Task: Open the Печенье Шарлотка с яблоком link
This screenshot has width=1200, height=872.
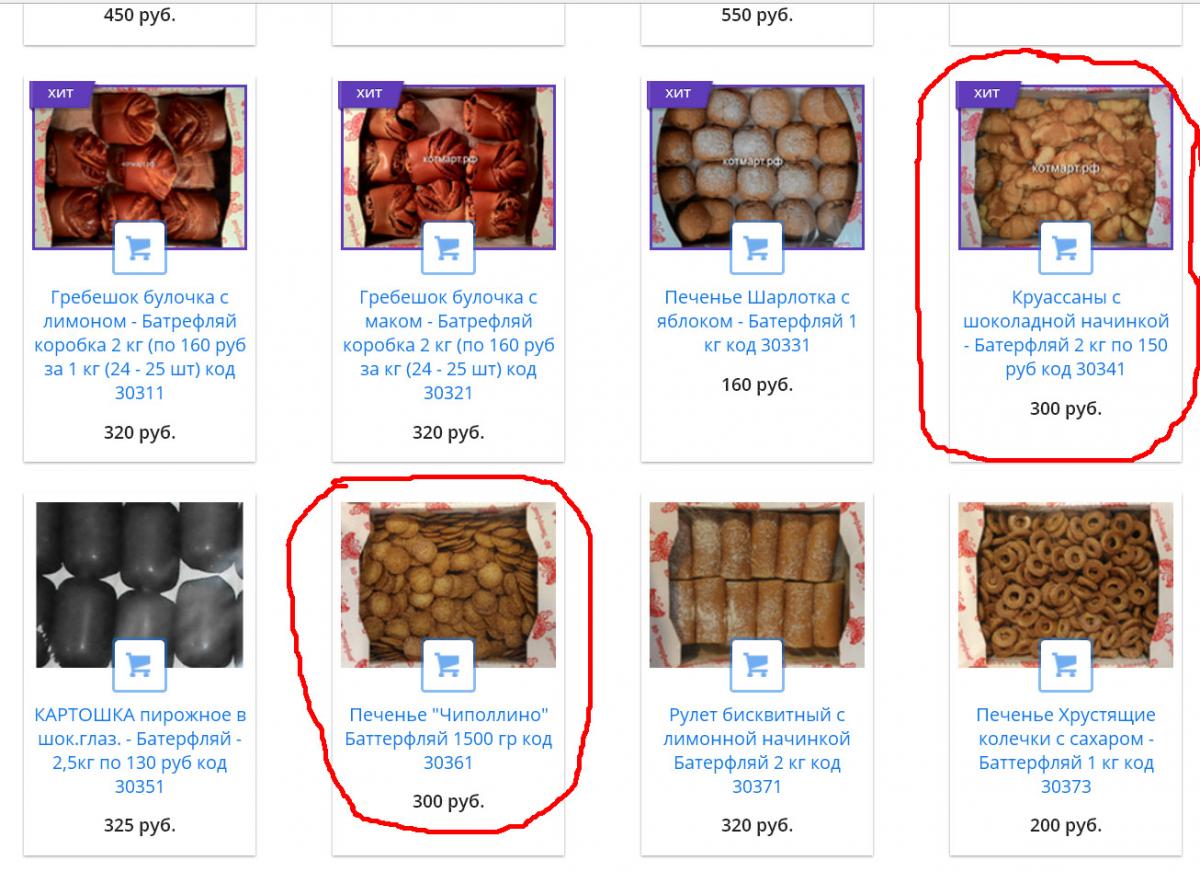Action: (x=757, y=321)
